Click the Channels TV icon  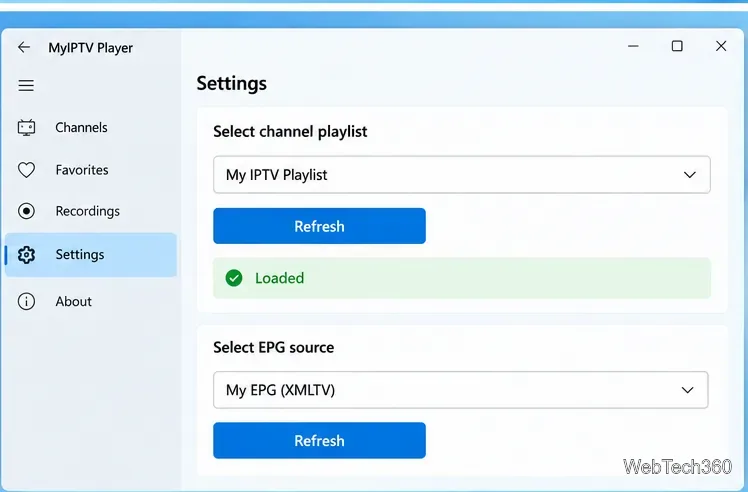coord(26,127)
